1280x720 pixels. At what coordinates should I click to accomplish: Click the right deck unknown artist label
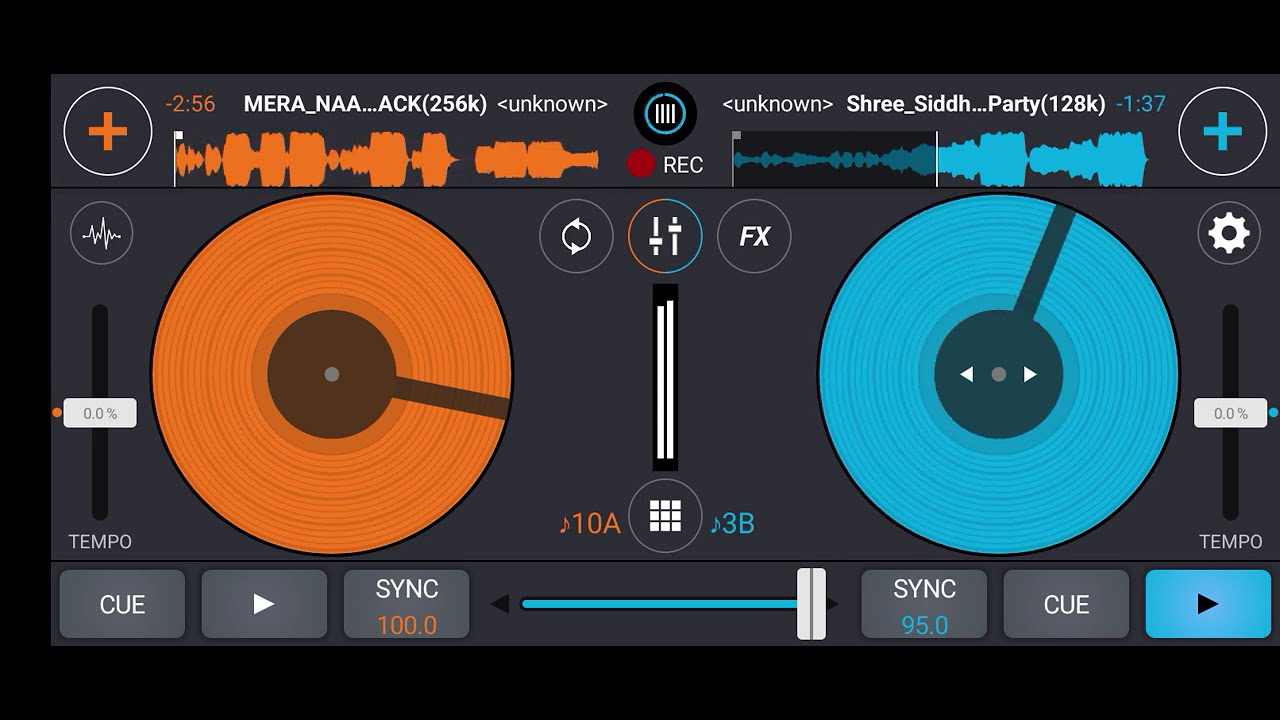click(x=777, y=104)
